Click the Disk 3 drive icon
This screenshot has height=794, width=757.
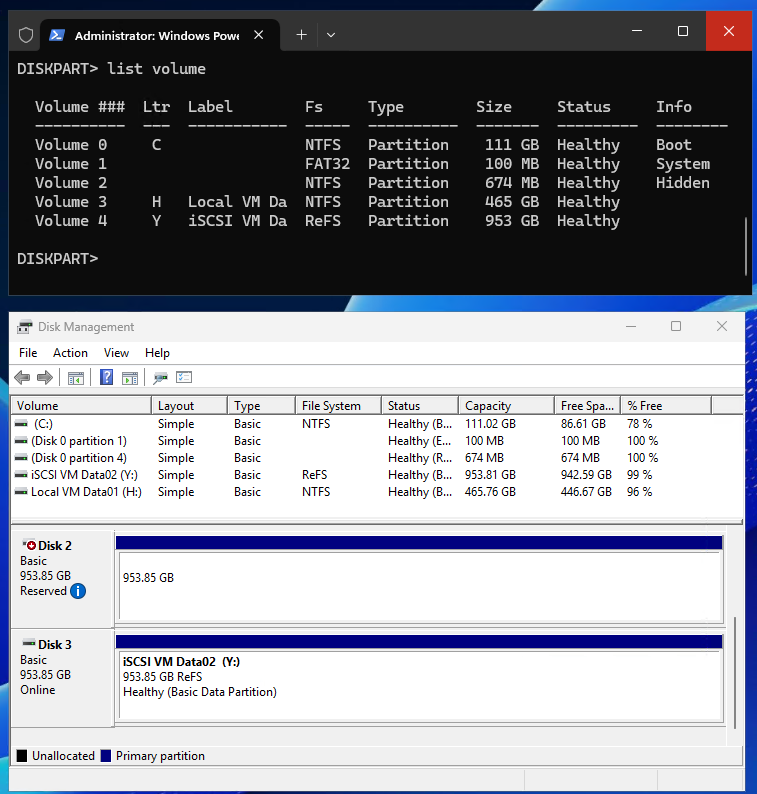(x=29, y=644)
